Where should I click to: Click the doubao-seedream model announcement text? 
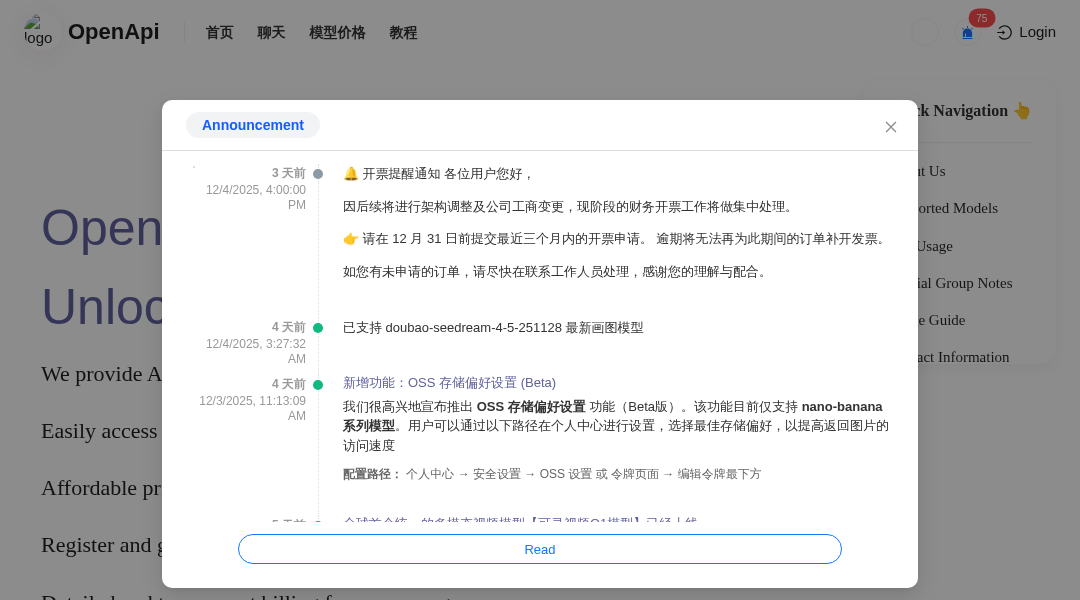(x=493, y=328)
